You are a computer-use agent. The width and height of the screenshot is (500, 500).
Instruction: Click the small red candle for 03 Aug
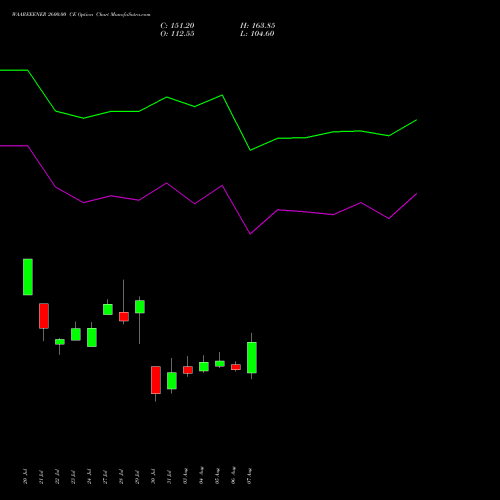(188, 370)
